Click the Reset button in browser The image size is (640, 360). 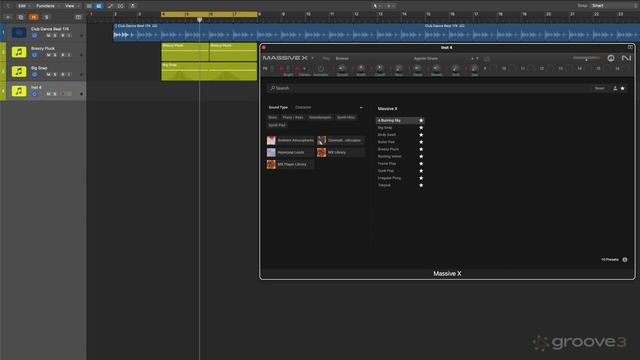[x=599, y=88]
